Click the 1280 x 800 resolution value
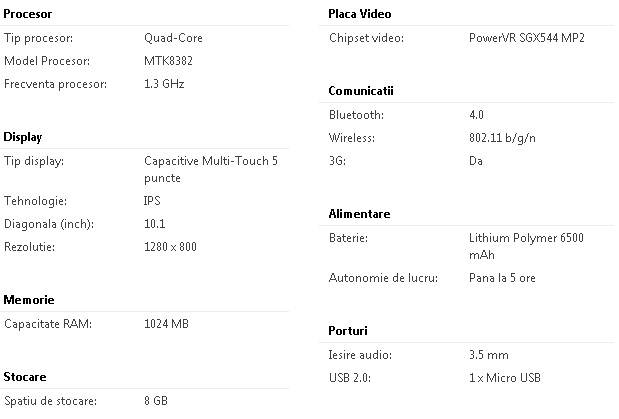 [x=171, y=247]
